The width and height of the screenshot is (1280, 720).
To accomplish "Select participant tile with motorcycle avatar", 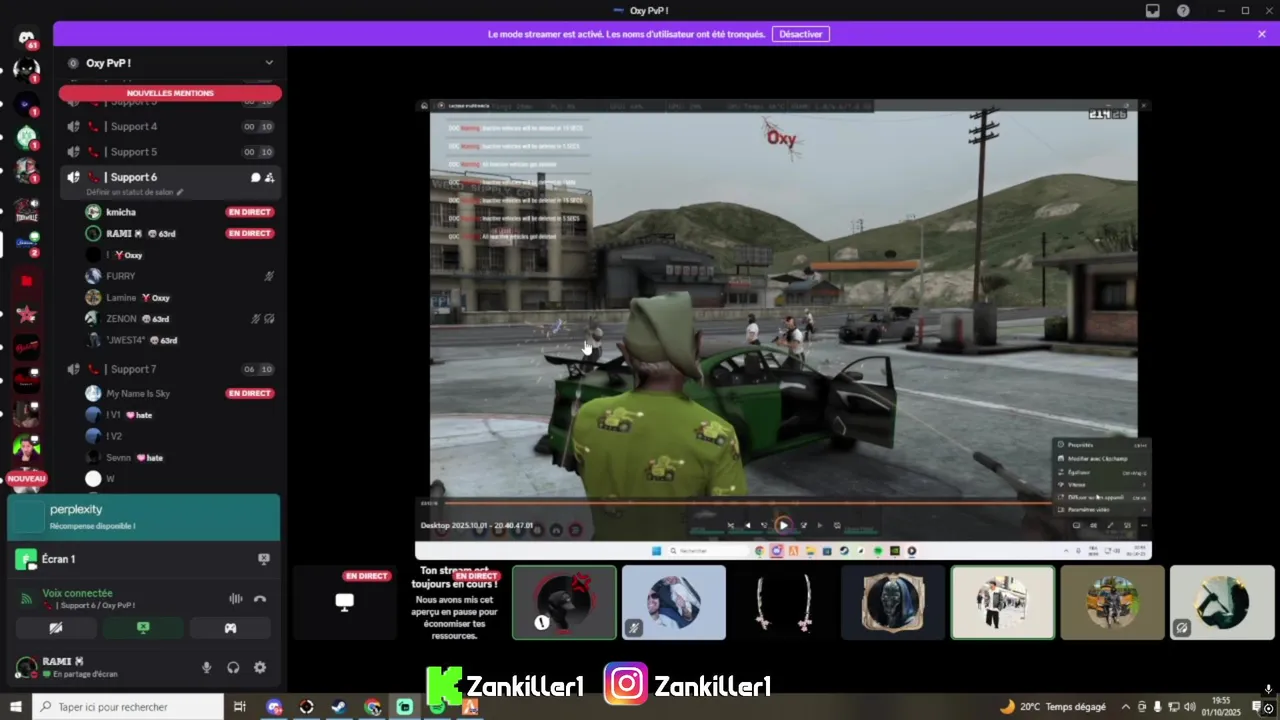I will click(x=1113, y=602).
